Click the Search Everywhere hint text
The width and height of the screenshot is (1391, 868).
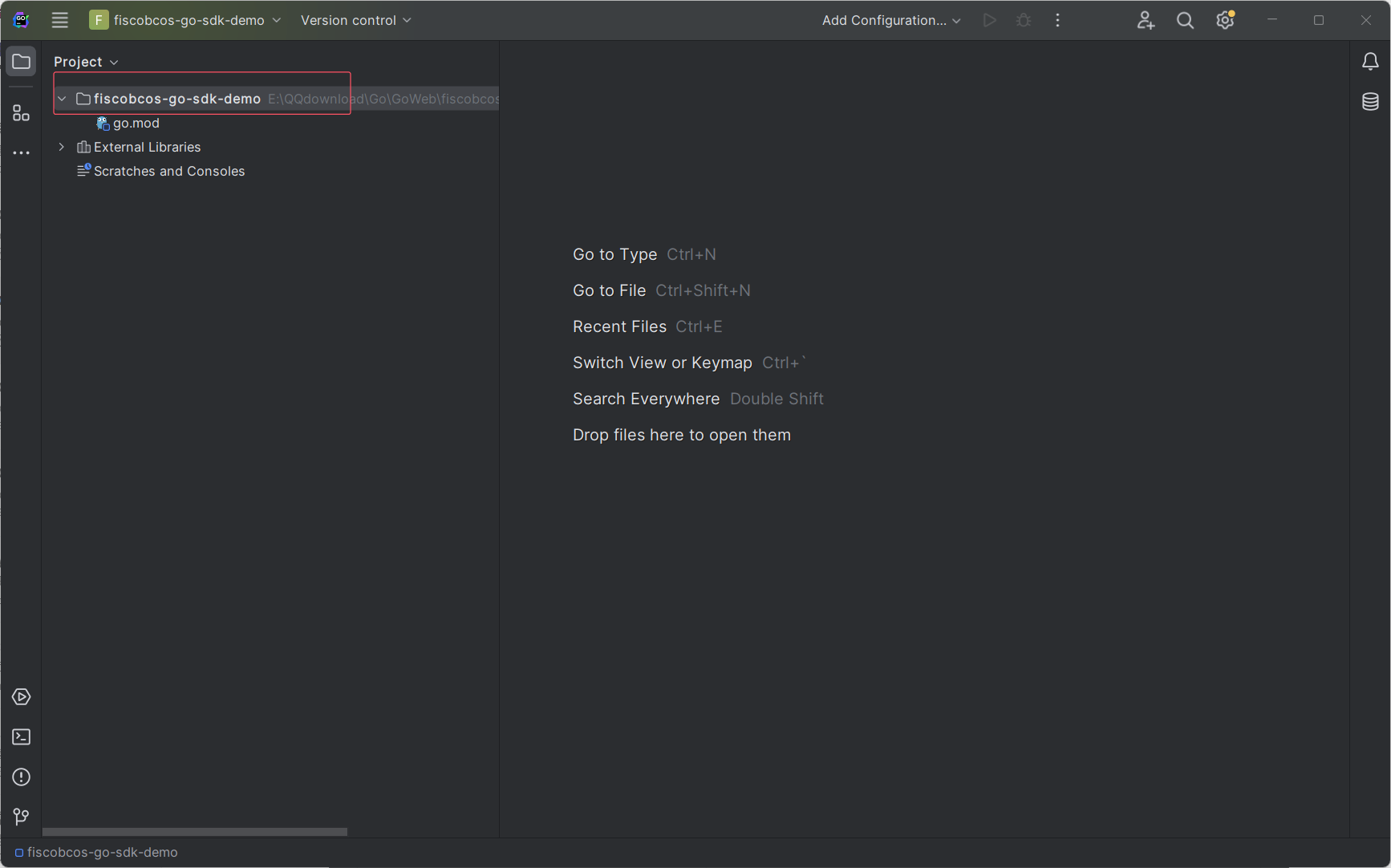pyautogui.click(x=647, y=399)
